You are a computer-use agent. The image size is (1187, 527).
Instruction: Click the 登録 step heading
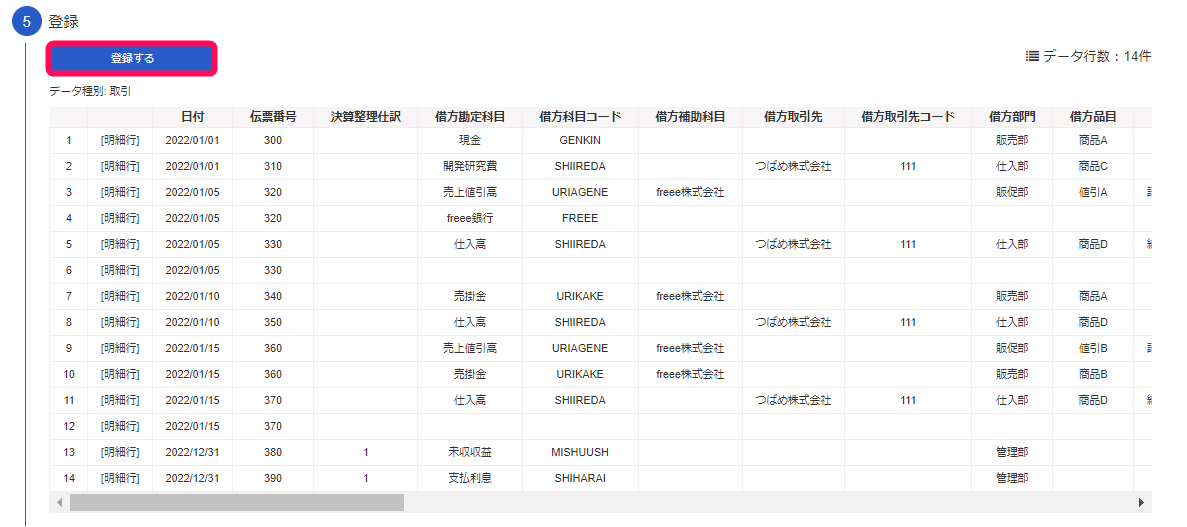pos(63,22)
